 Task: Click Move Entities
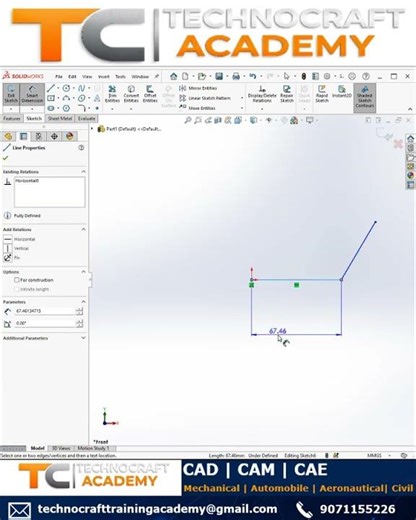pyautogui.click(x=197, y=108)
